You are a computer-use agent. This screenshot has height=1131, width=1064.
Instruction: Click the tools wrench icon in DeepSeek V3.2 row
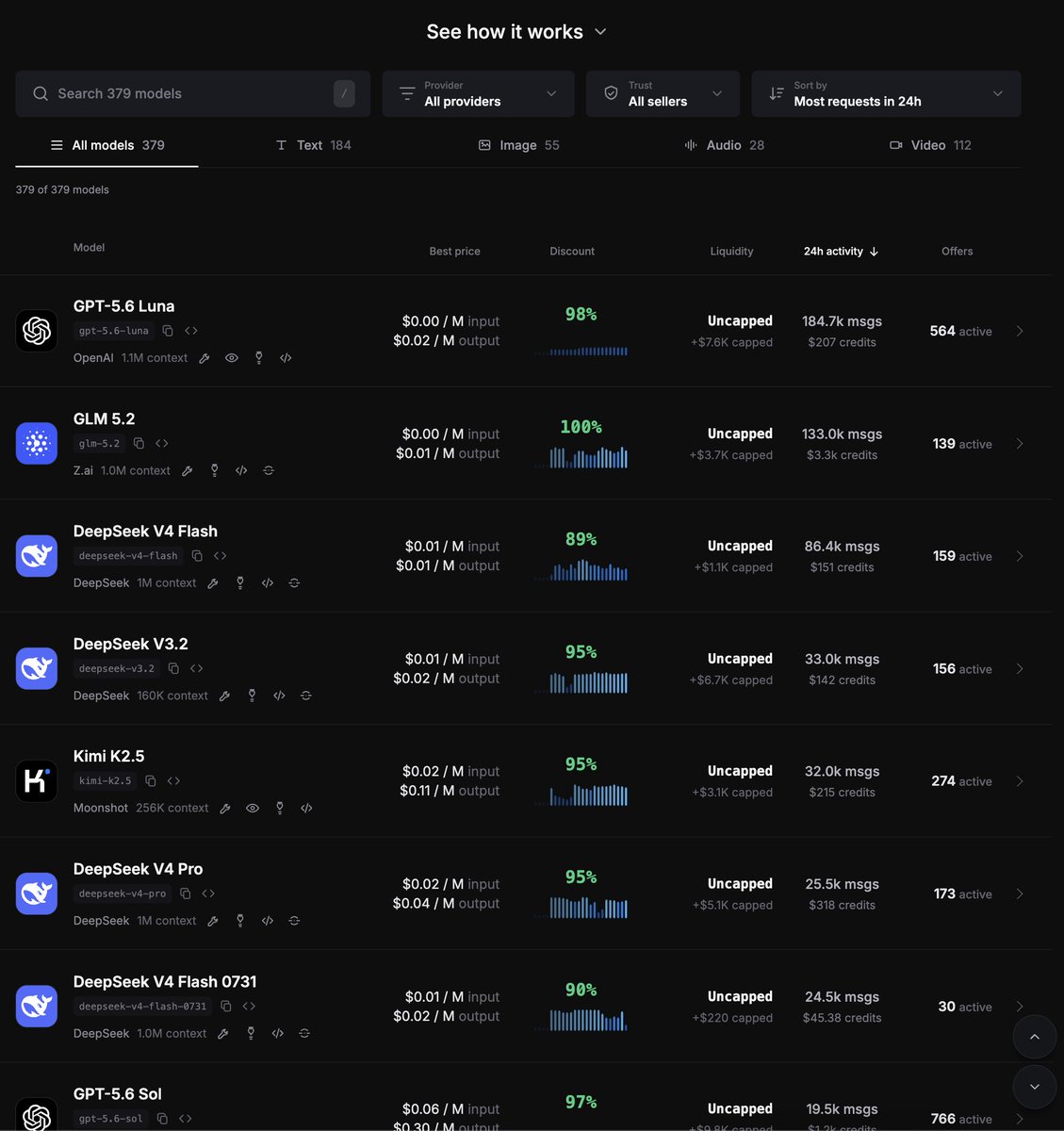[x=224, y=696]
